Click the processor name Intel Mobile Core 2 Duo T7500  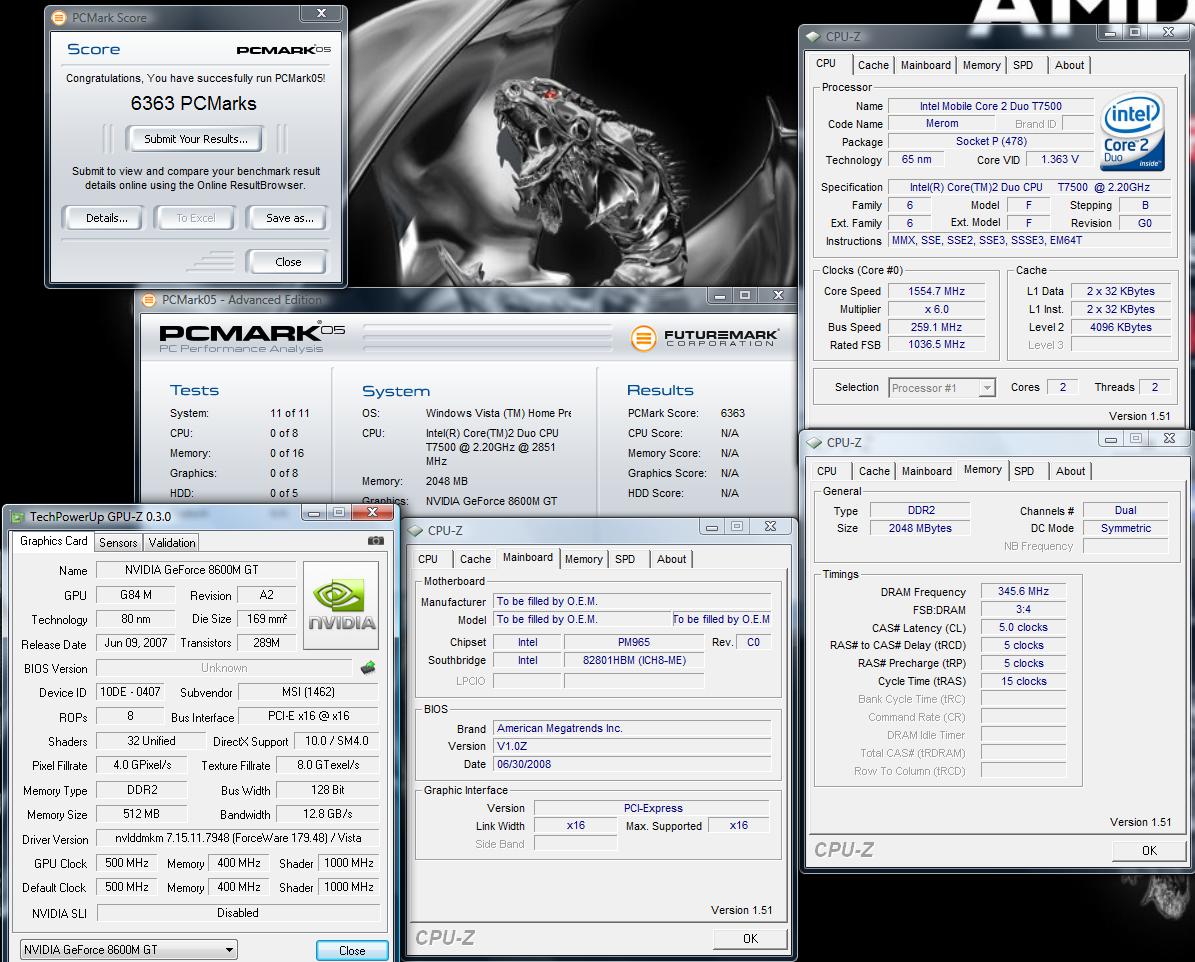click(x=990, y=106)
